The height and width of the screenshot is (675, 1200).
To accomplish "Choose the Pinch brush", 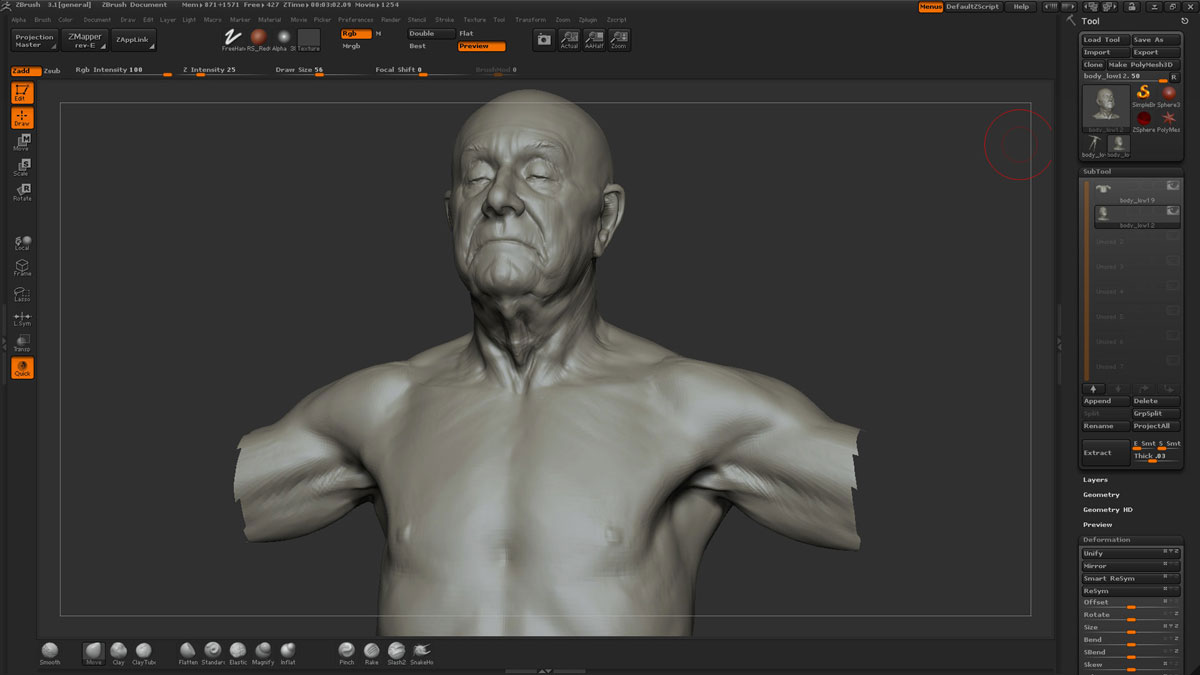I will tap(346, 651).
